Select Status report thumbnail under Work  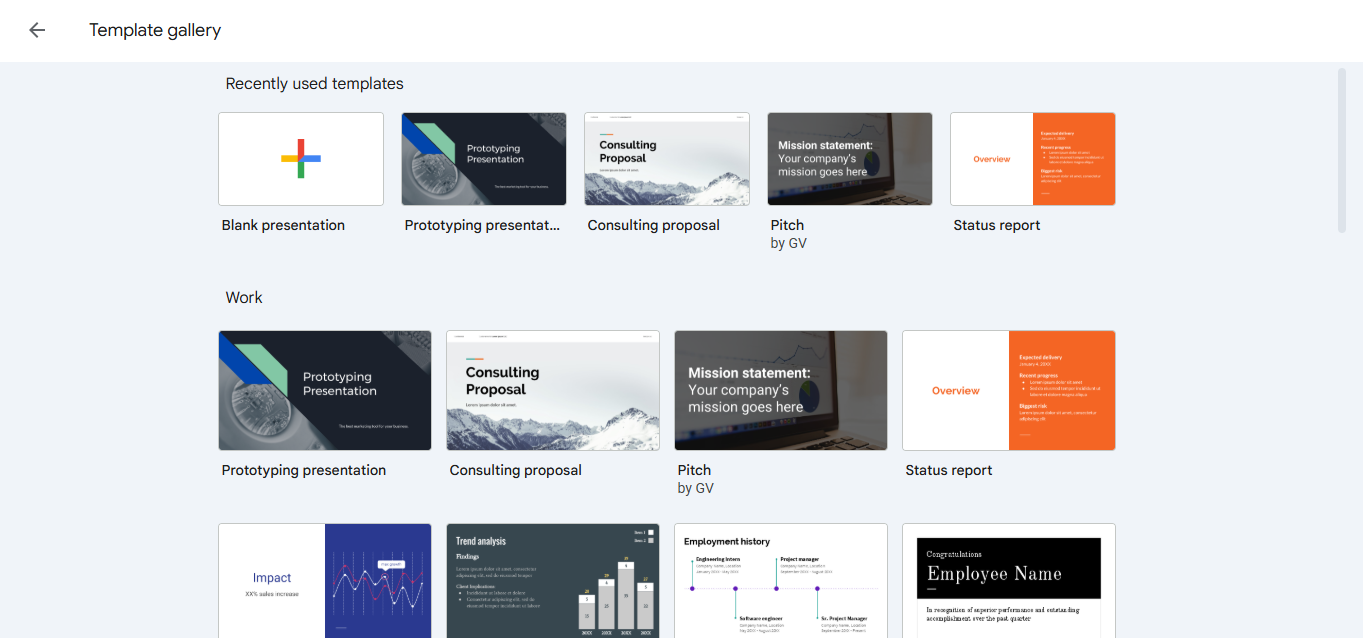pyautogui.click(x=1009, y=391)
